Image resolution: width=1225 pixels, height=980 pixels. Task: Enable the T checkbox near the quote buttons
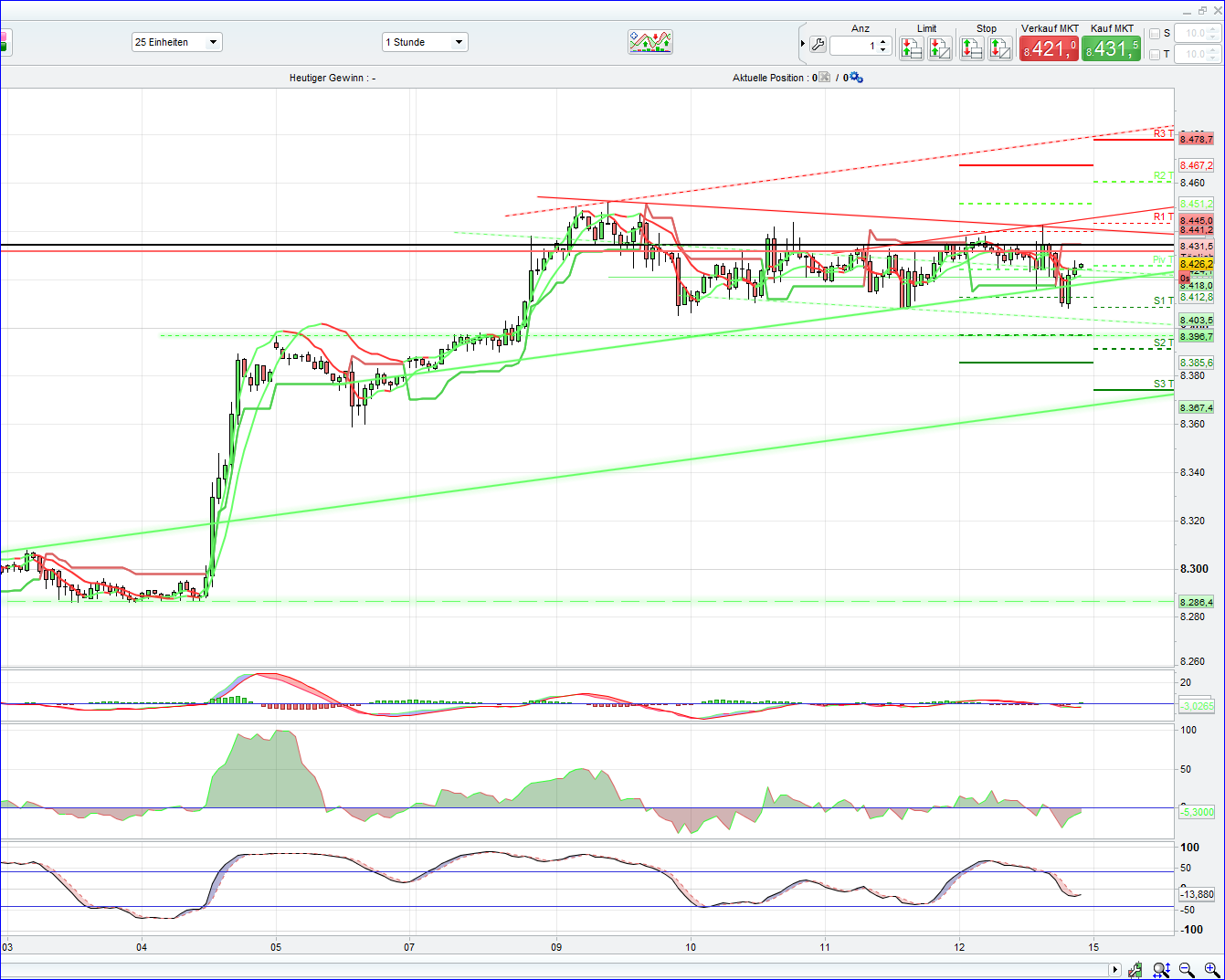click(1154, 54)
